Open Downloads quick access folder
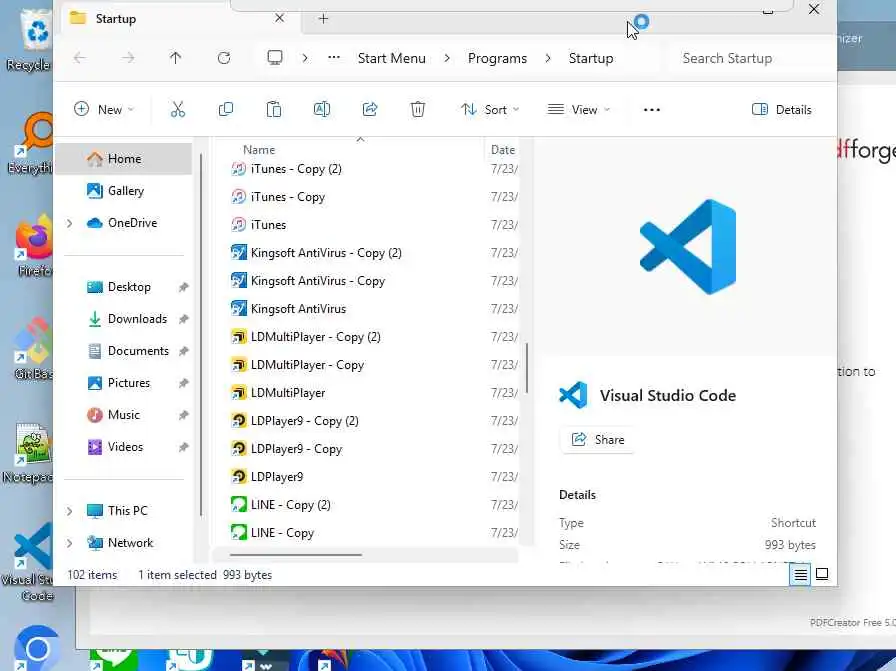This screenshot has width=896, height=671. point(137,319)
